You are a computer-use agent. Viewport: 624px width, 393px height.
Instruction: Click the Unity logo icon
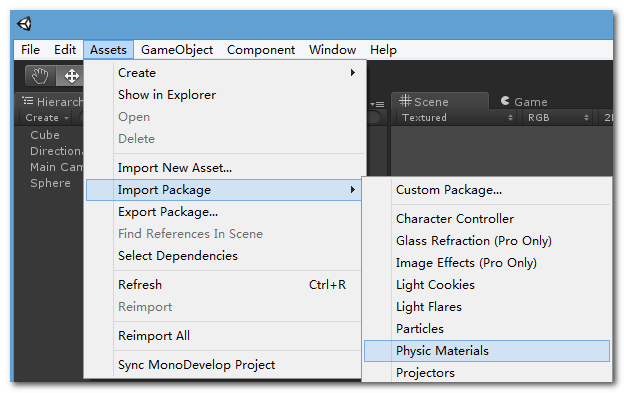pos(24,24)
